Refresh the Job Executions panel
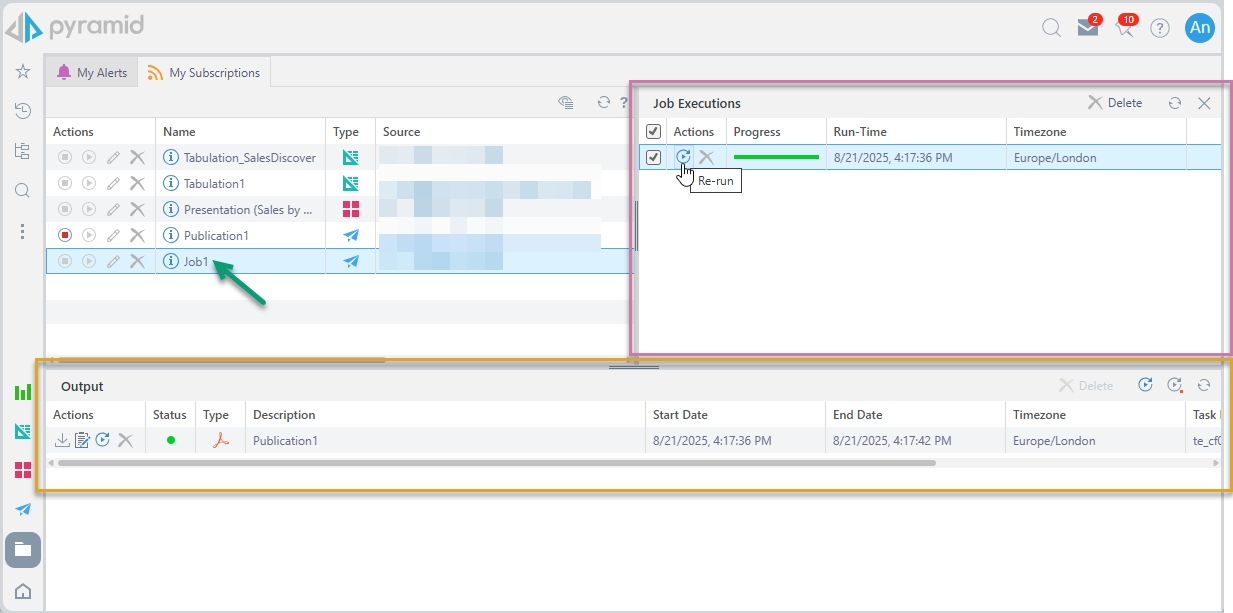Screen dimensions: 1233x613 tap(1175, 103)
